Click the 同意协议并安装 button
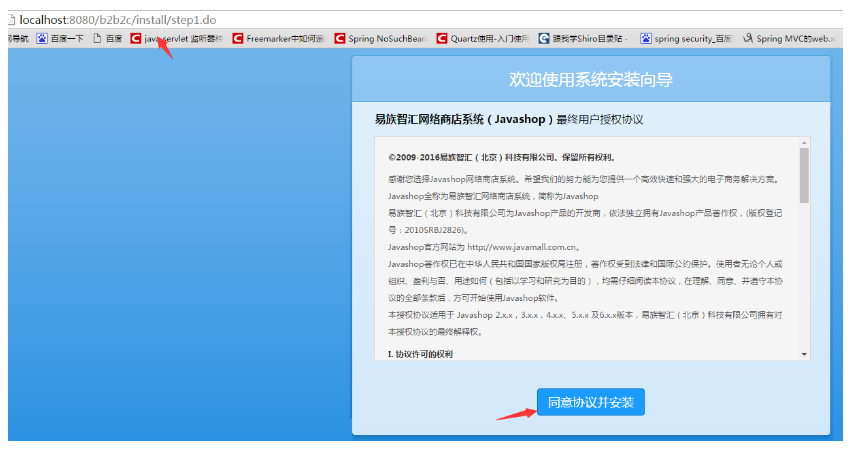The image size is (852, 451). click(x=590, y=403)
